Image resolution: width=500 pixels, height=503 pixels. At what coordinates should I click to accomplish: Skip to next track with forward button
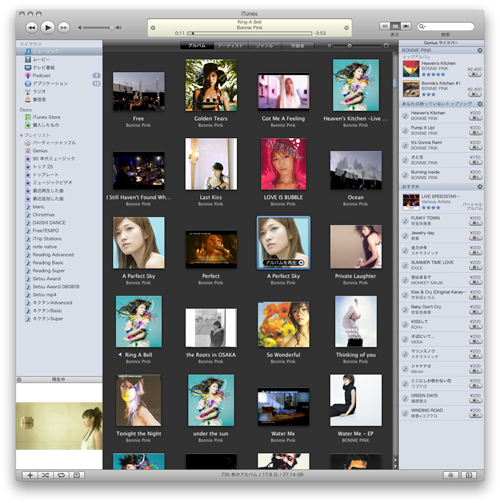64,28
